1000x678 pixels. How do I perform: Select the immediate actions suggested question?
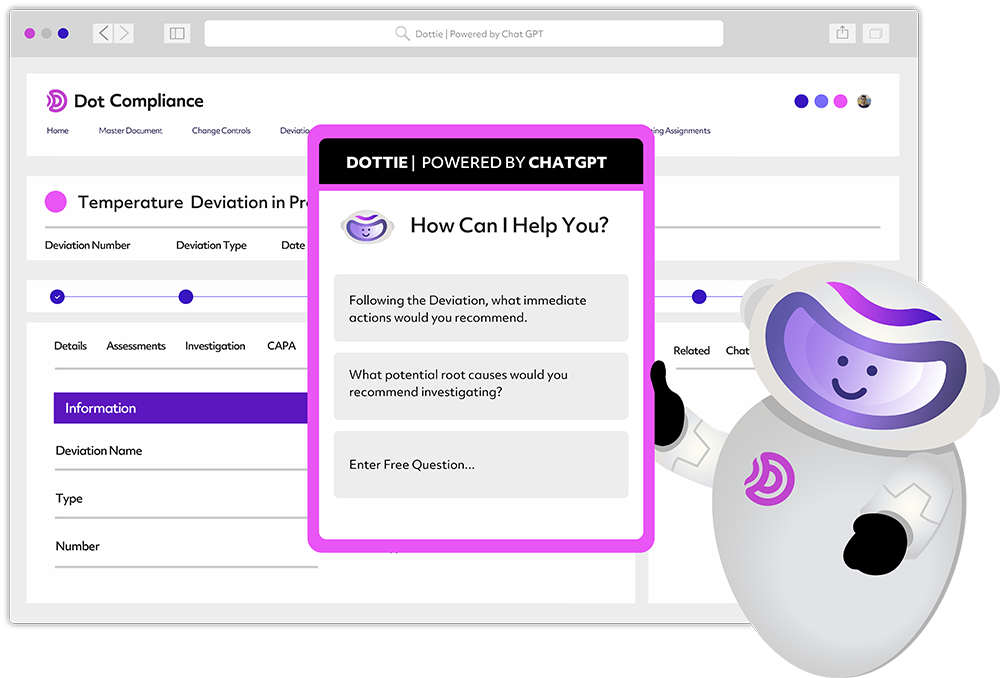[481, 308]
